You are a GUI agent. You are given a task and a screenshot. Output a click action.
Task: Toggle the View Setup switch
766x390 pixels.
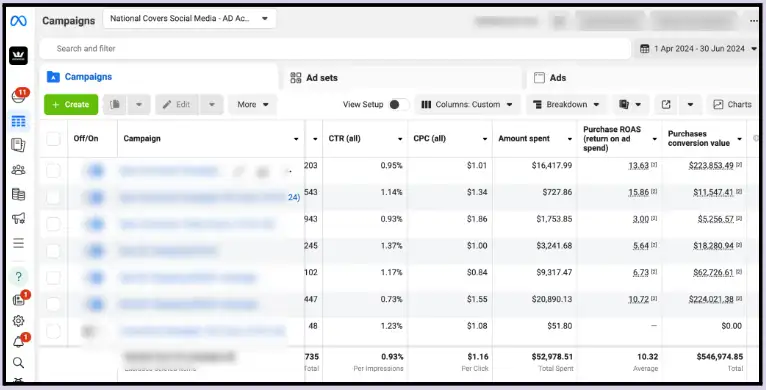tap(399, 105)
